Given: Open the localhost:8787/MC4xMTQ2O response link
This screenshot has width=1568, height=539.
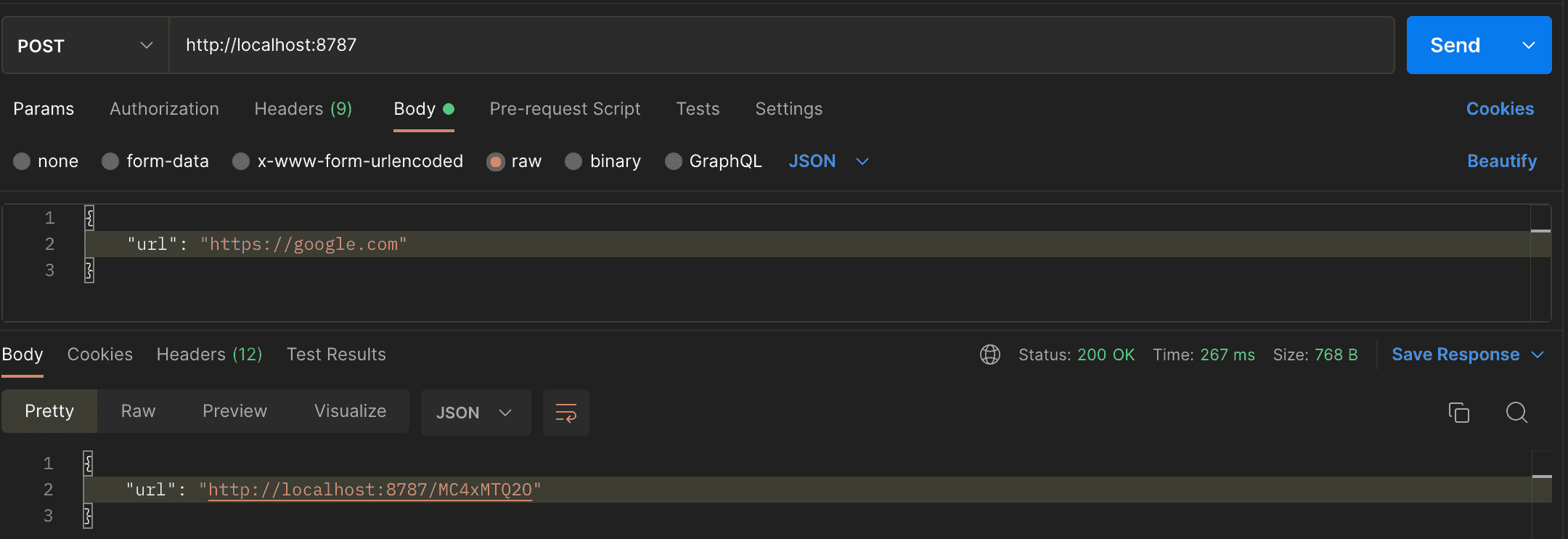Looking at the screenshot, I should [370, 490].
